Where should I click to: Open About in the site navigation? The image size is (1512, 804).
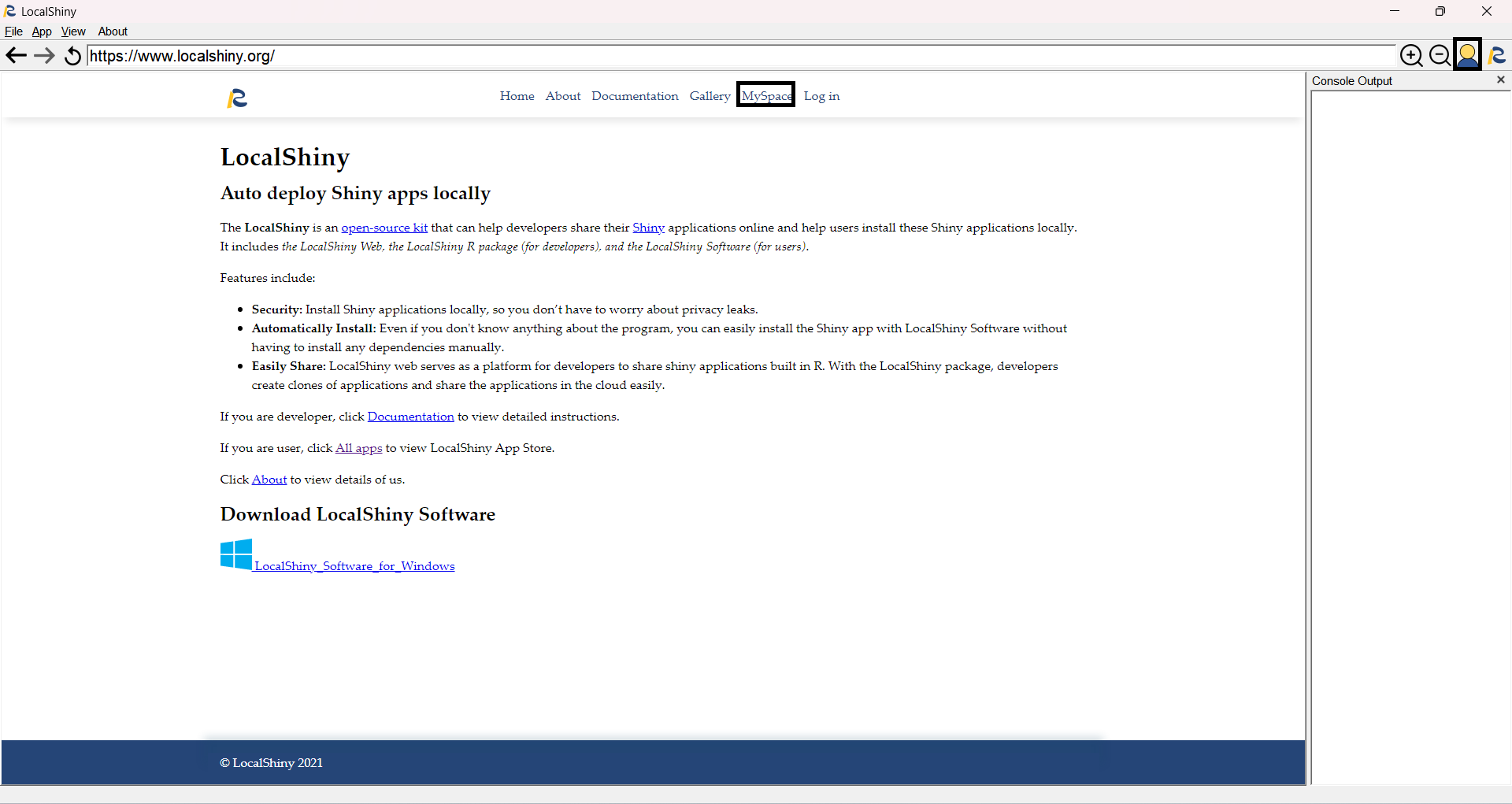pos(563,96)
